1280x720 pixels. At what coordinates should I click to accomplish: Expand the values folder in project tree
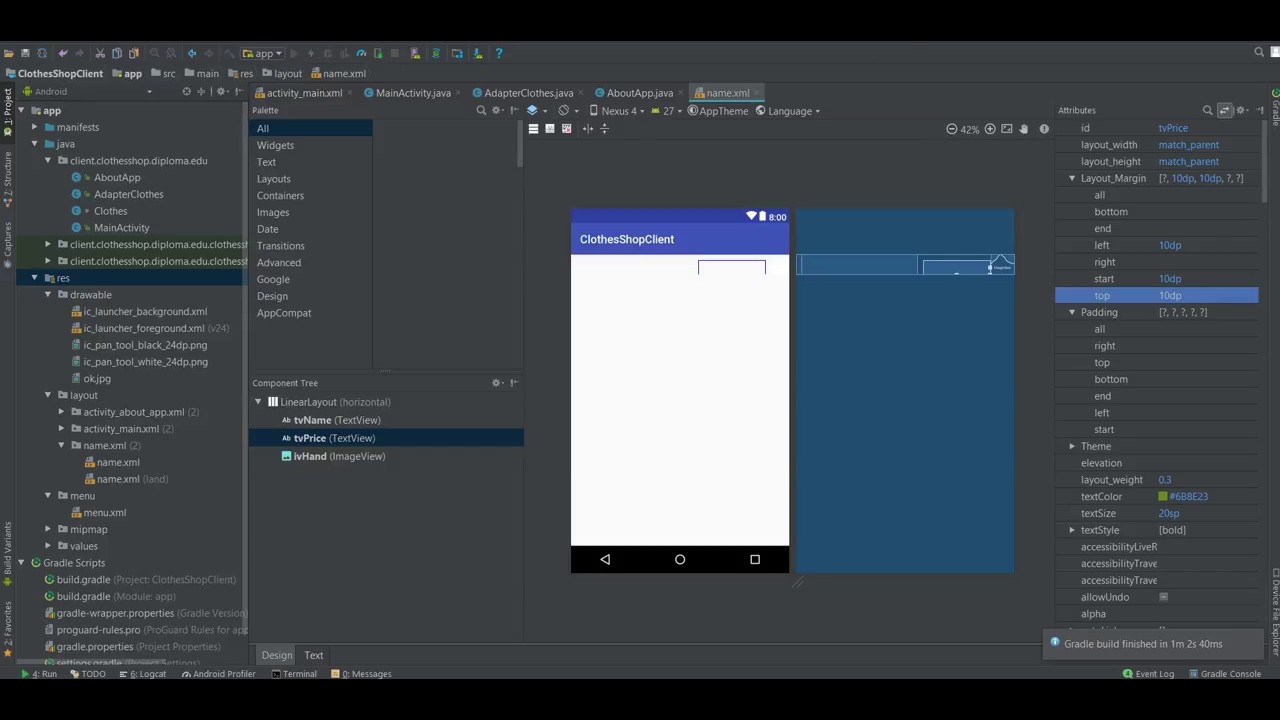tap(48, 546)
